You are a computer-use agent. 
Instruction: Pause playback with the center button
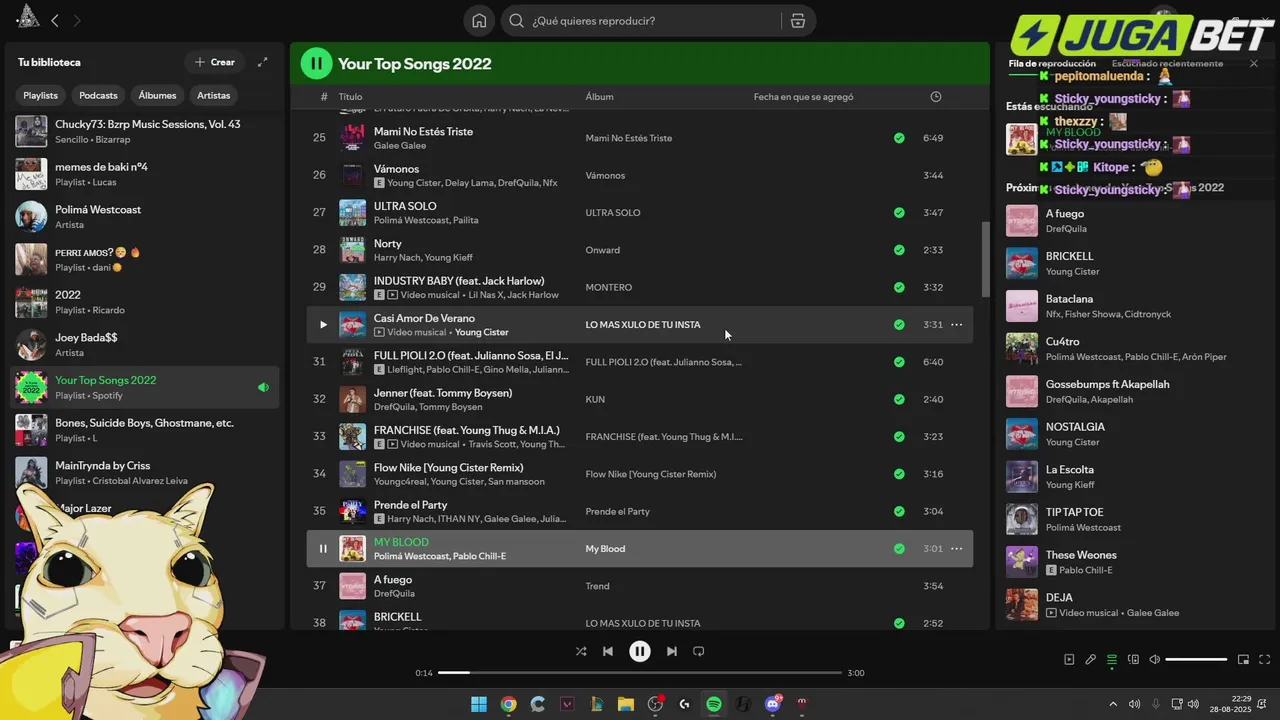click(640, 651)
